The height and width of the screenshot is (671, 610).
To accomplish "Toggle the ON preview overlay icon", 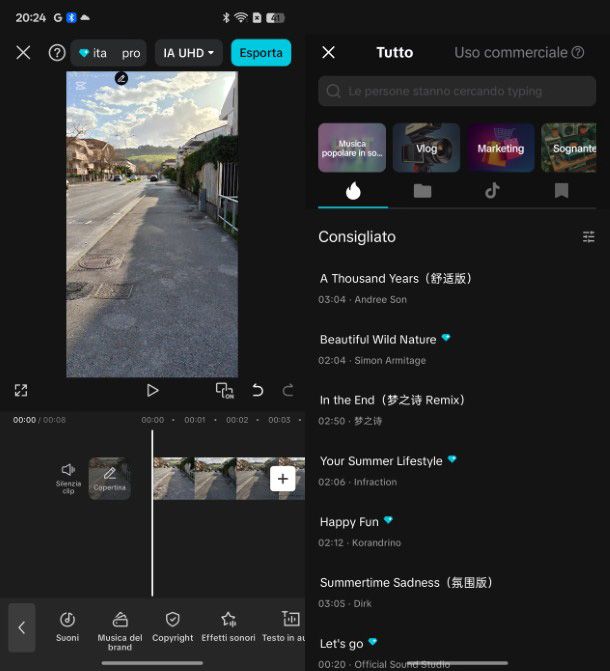I will coord(224,390).
